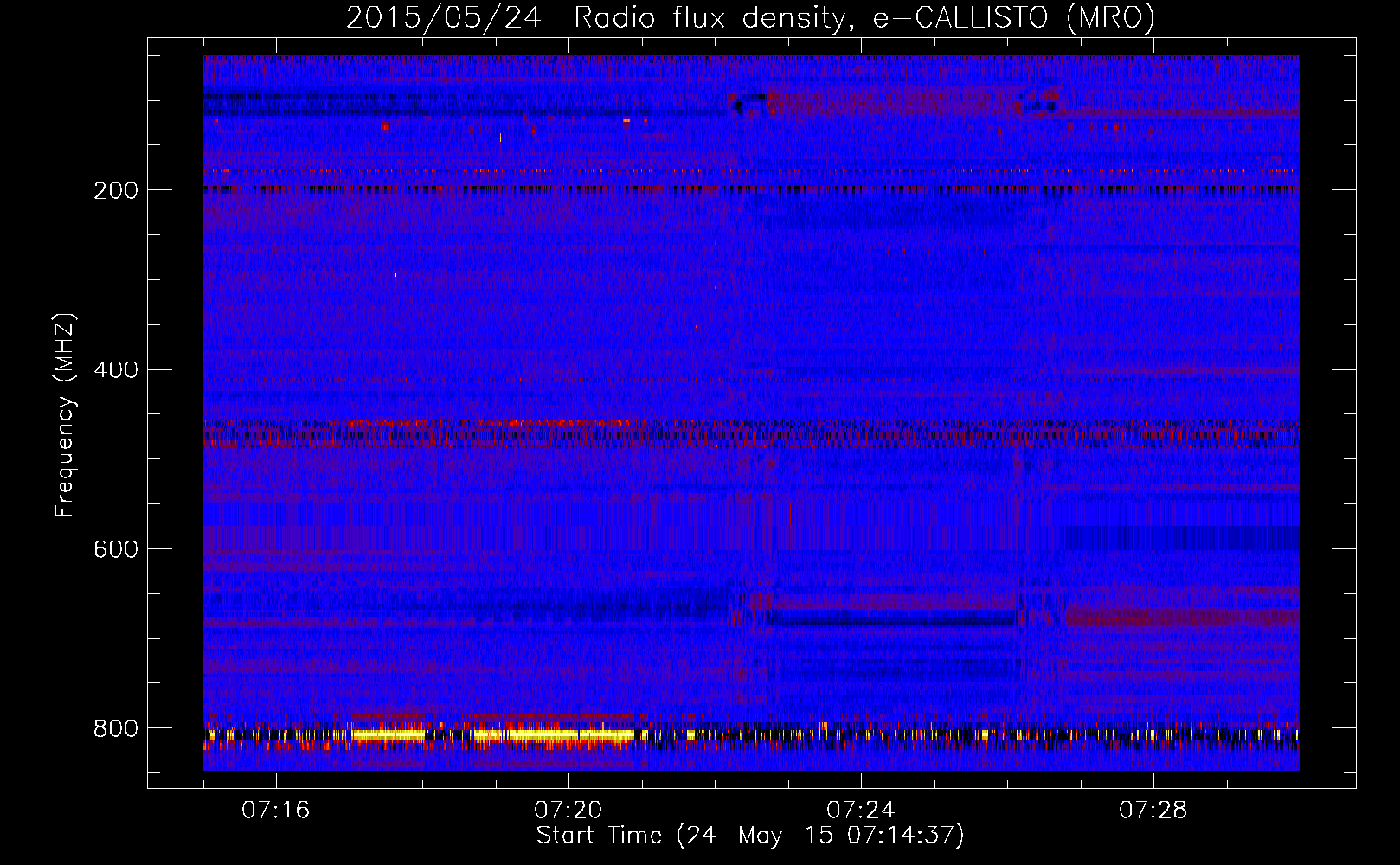Click the 'Frequency (MHZ)' axis label

tap(64, 415)
